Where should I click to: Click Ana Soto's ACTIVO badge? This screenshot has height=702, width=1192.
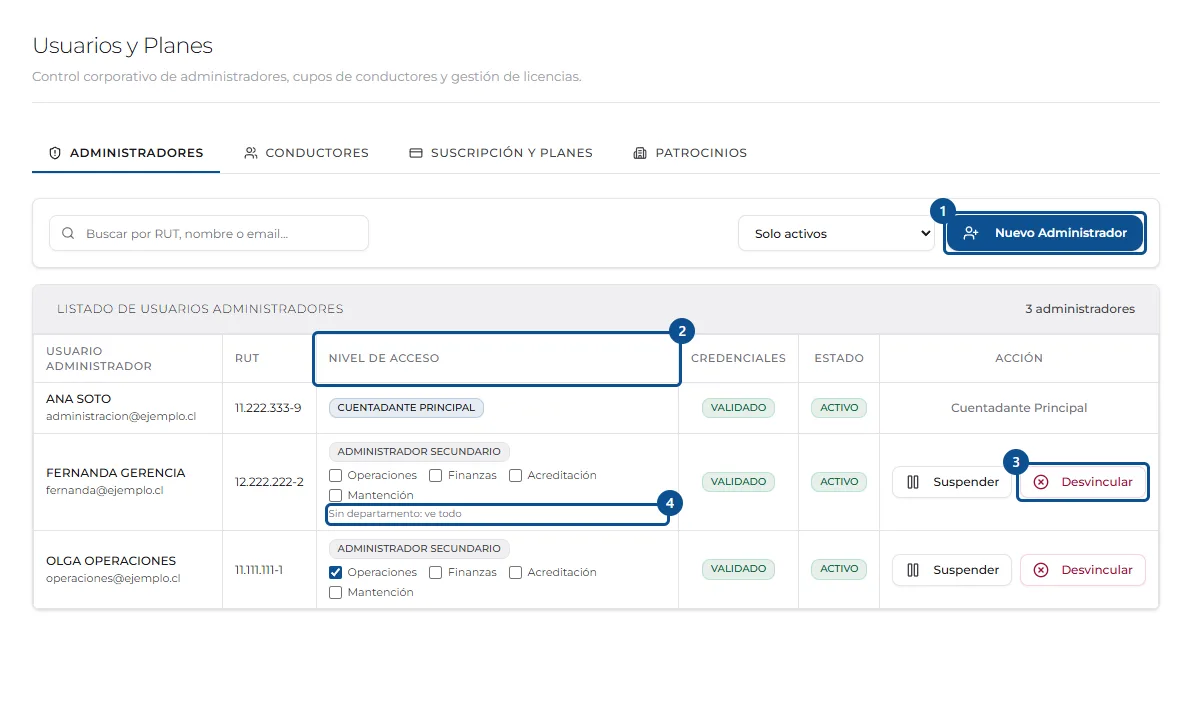point(839,408)
